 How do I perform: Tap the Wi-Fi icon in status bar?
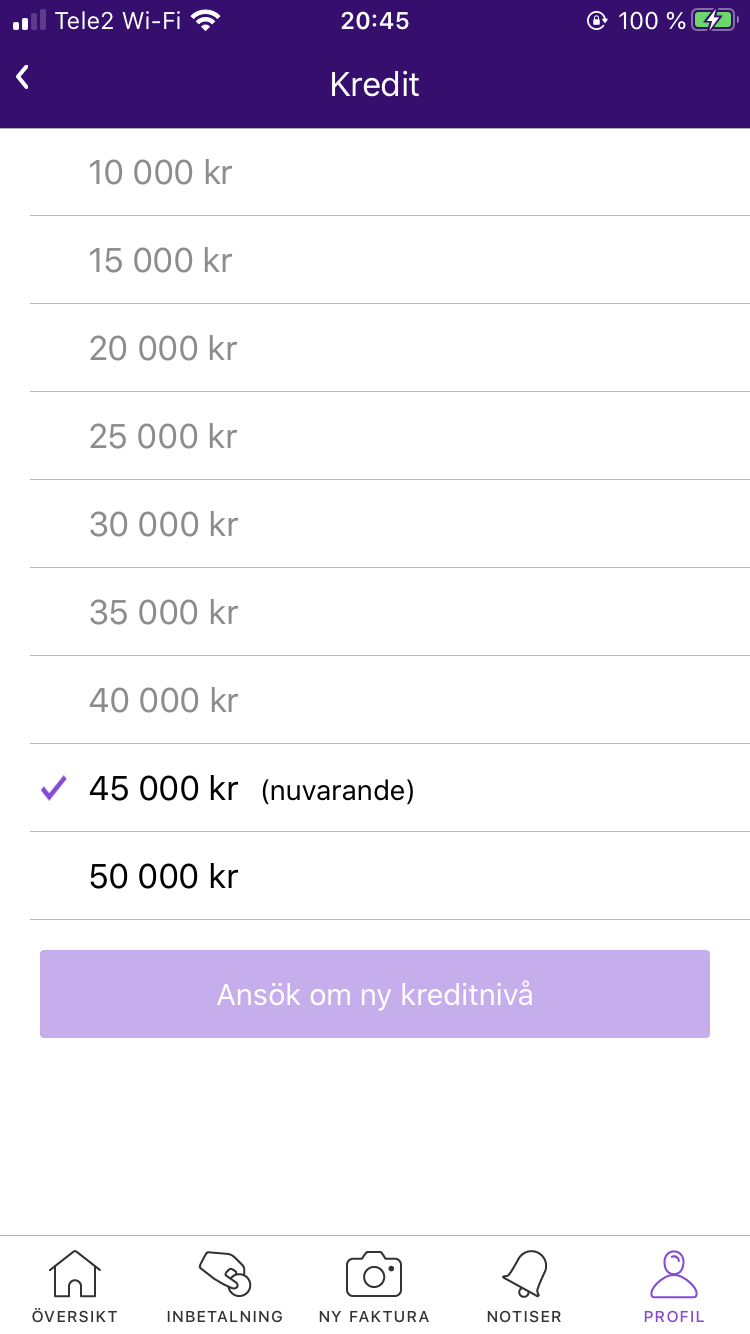click(x=206, y=21)
